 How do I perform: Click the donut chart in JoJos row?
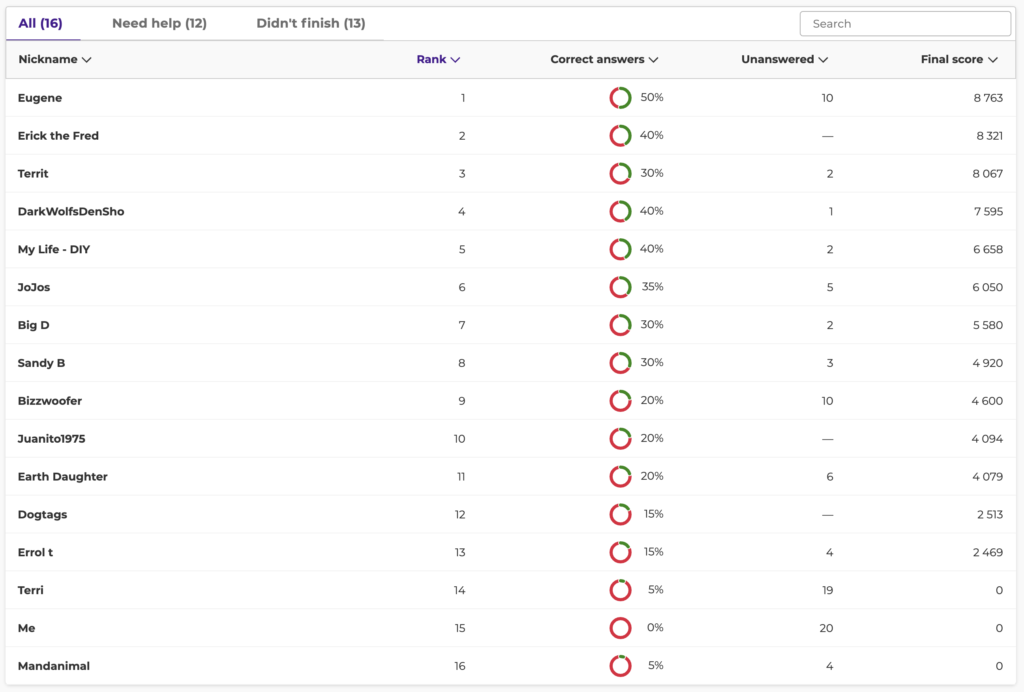[x=620, y=287]
